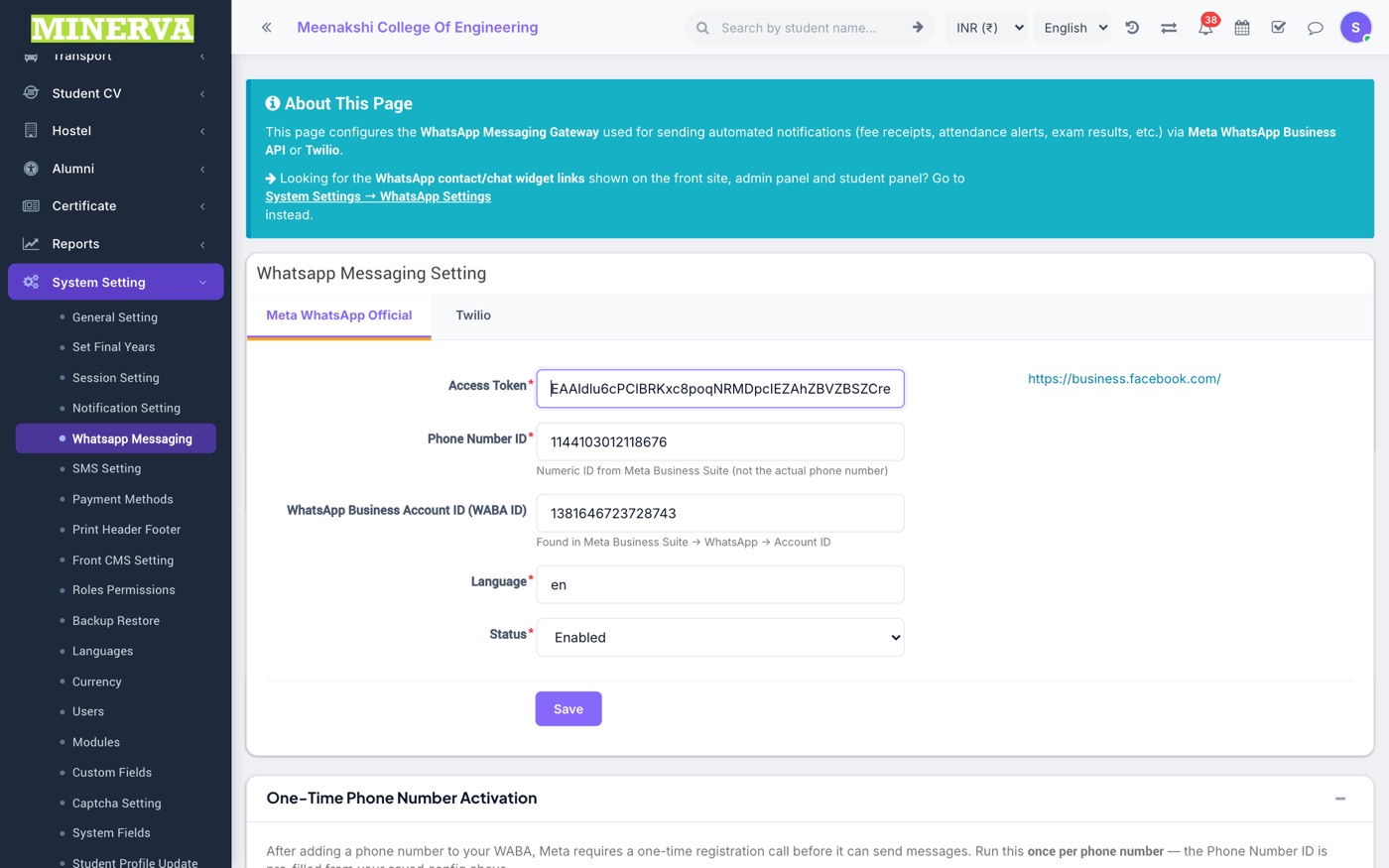Open the business.facebook.com link
The width and height of the screenshot is (1389, 868).
(1124, 379)
